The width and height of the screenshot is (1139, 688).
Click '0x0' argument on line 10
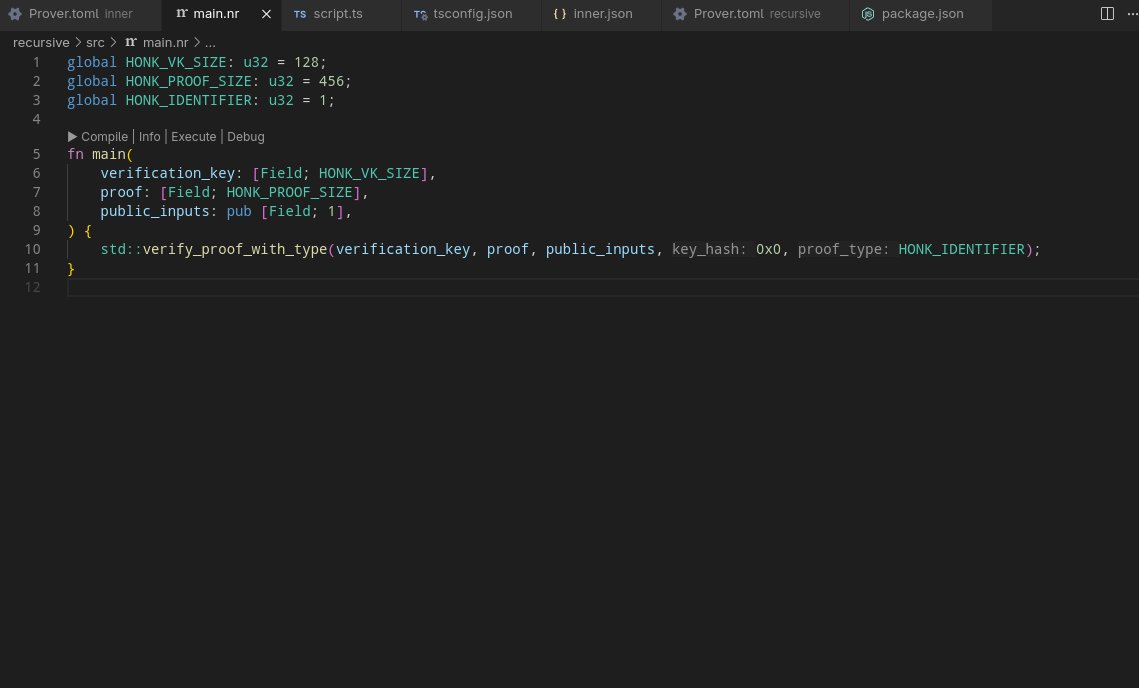(x=768, y=249)
